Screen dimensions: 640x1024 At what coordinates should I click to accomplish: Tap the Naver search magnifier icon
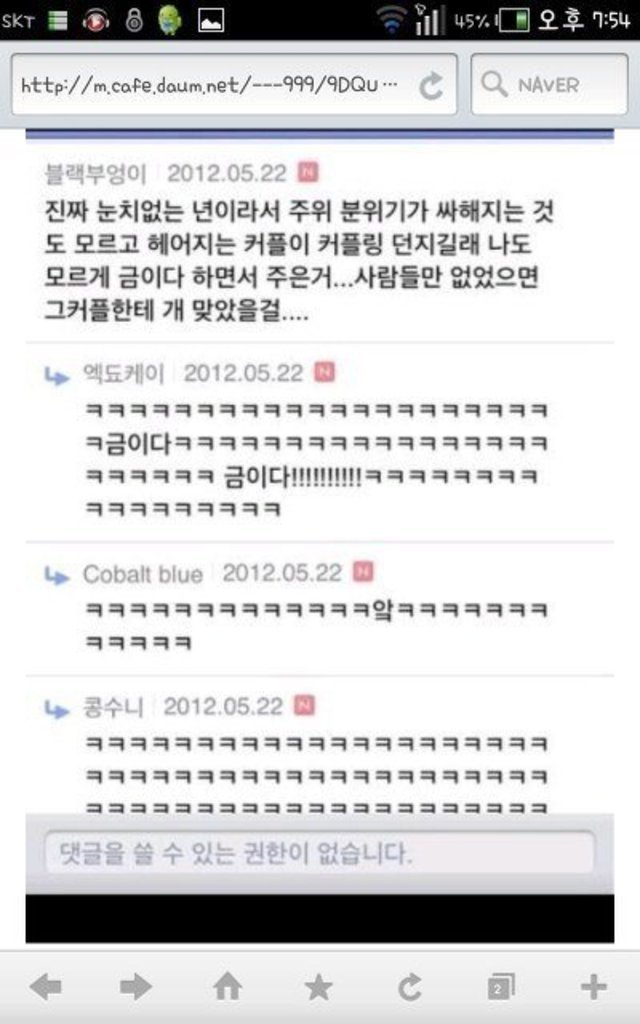click(494, 84)
